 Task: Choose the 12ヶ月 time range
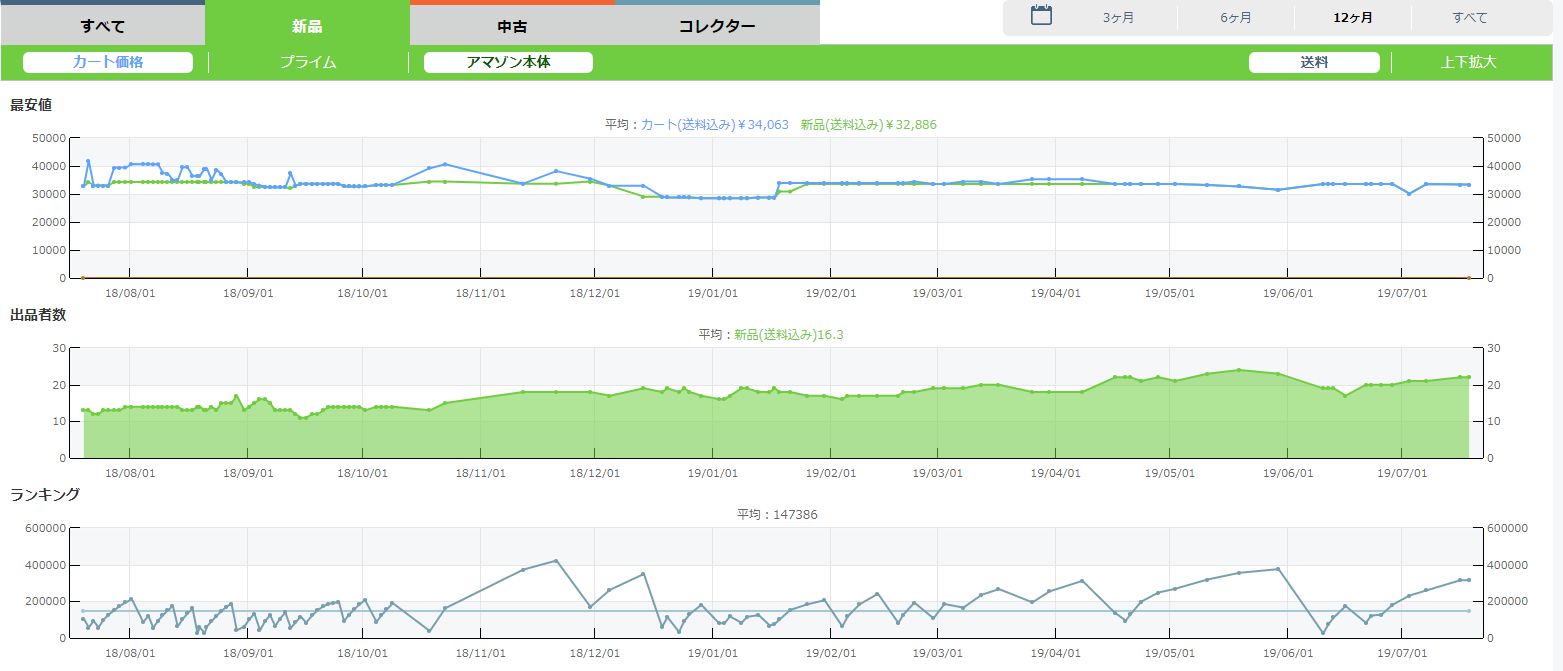tap(1352, 18)
